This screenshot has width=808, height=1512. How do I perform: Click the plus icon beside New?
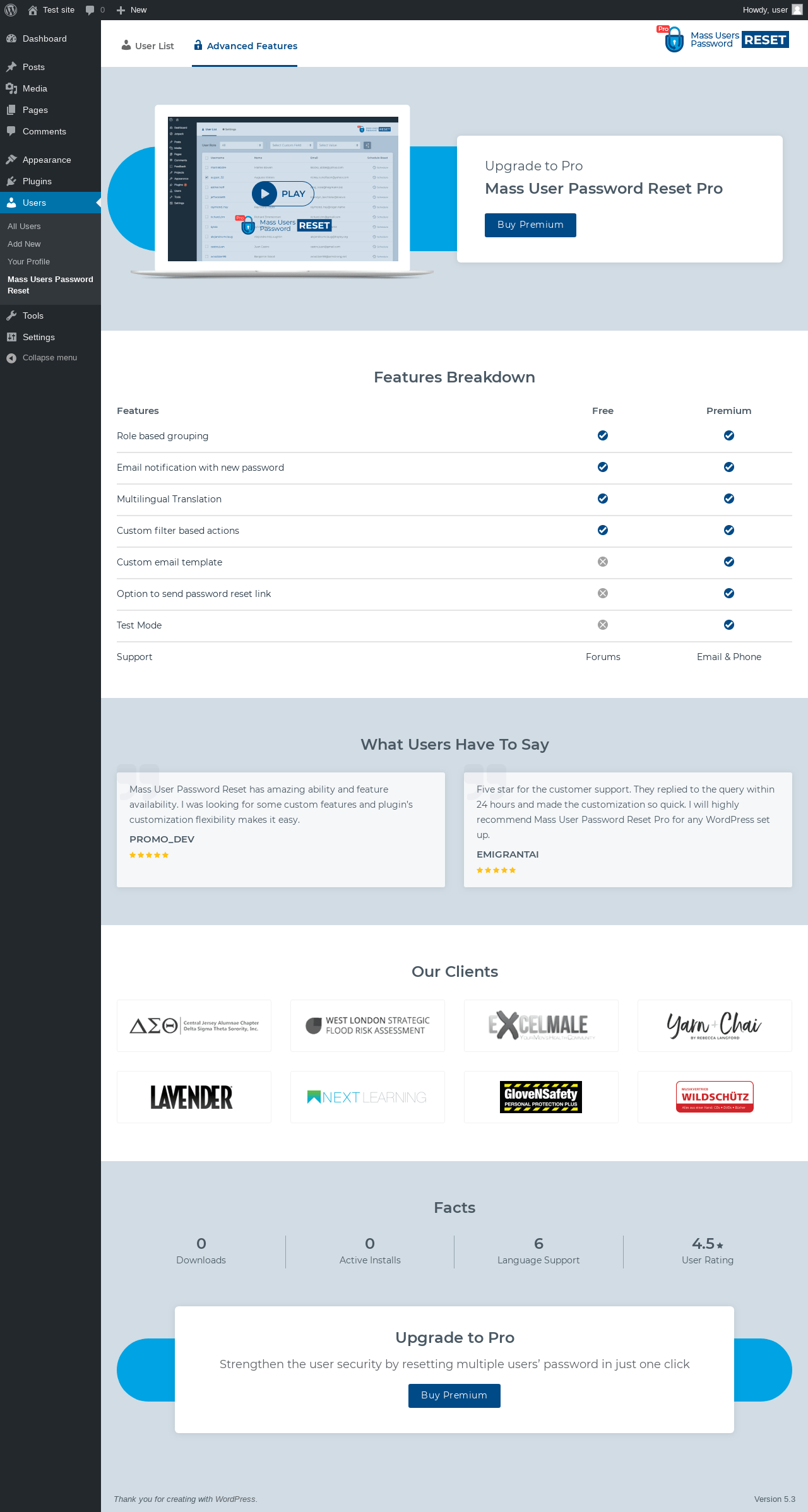(x=121, y=10)
